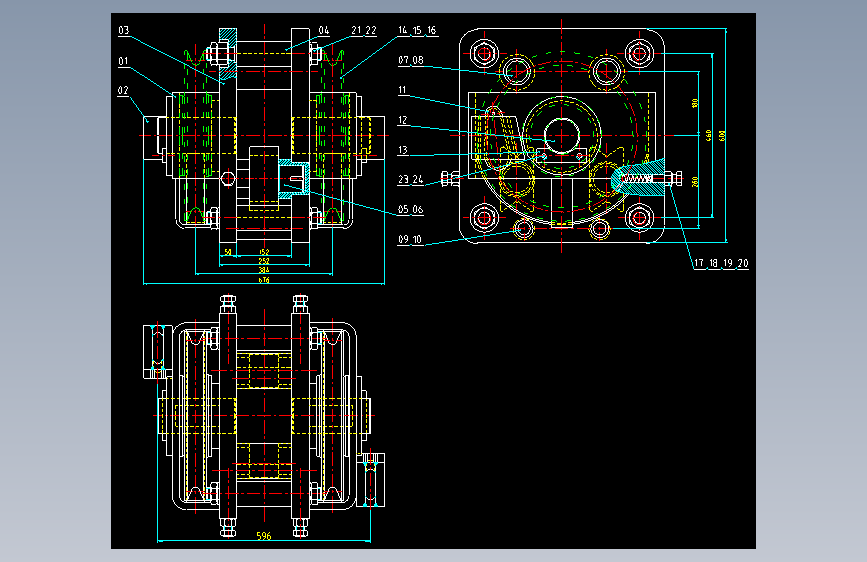The image size is (867, 562).
Task: Click the "50" dimension text
Action: coord(228,252)
